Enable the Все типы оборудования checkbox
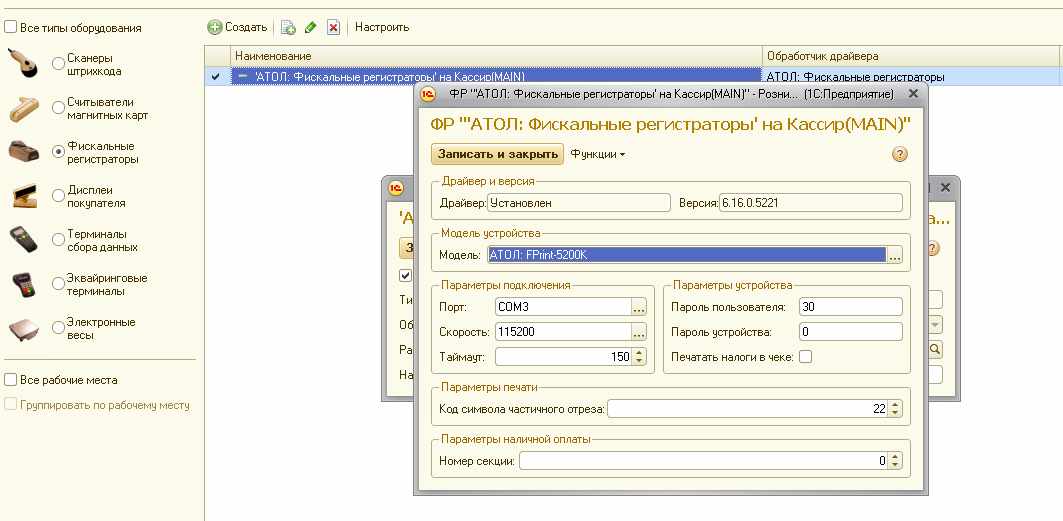Viewport: 1063px width, 521px height. click(11, 28)
